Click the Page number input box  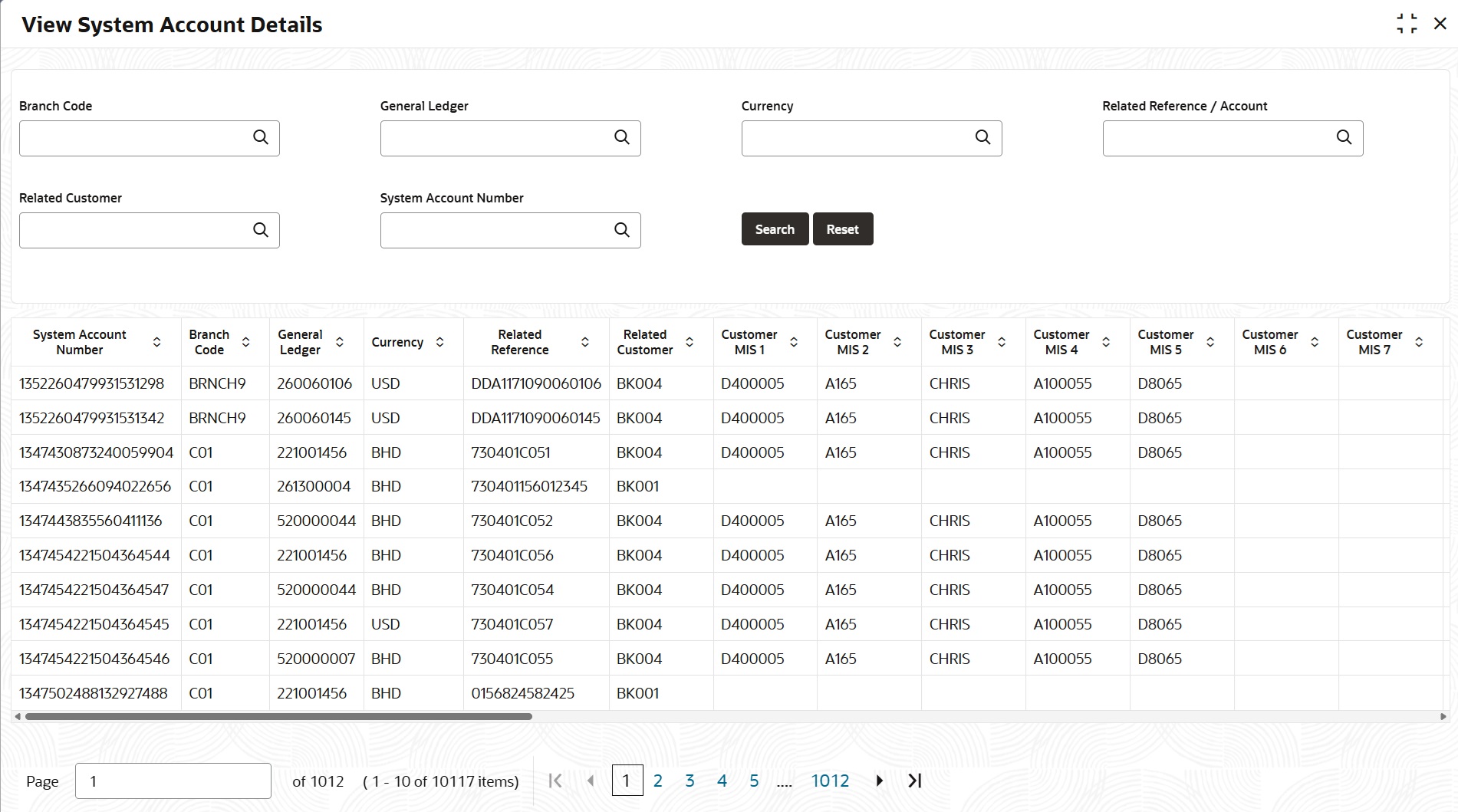point(173,781)
